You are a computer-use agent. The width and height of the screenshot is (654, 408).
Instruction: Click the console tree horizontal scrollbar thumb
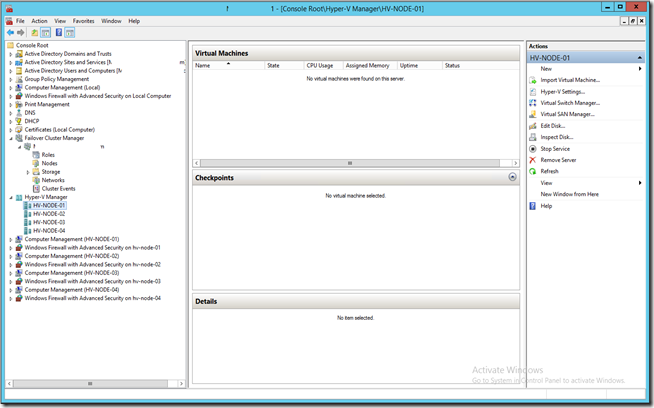coord(90,383)
